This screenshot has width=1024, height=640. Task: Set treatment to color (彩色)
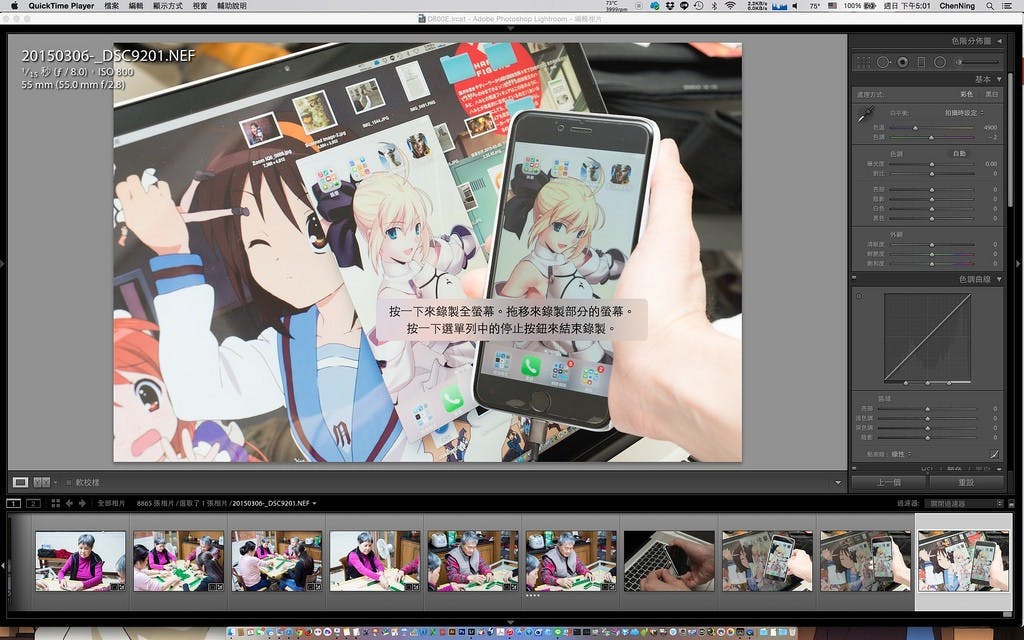[966, 95]
